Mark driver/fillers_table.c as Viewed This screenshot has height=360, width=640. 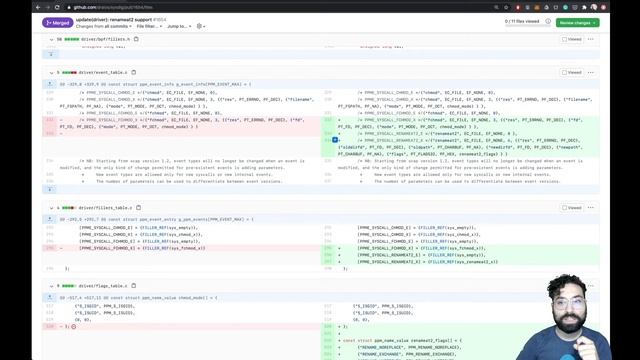click(571, 208)
